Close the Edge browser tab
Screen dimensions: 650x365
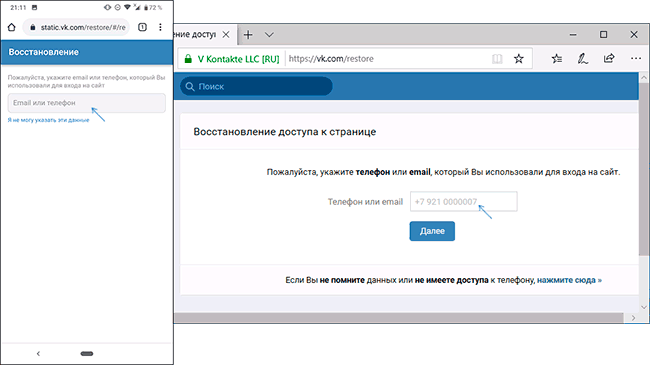pos(226,34)
